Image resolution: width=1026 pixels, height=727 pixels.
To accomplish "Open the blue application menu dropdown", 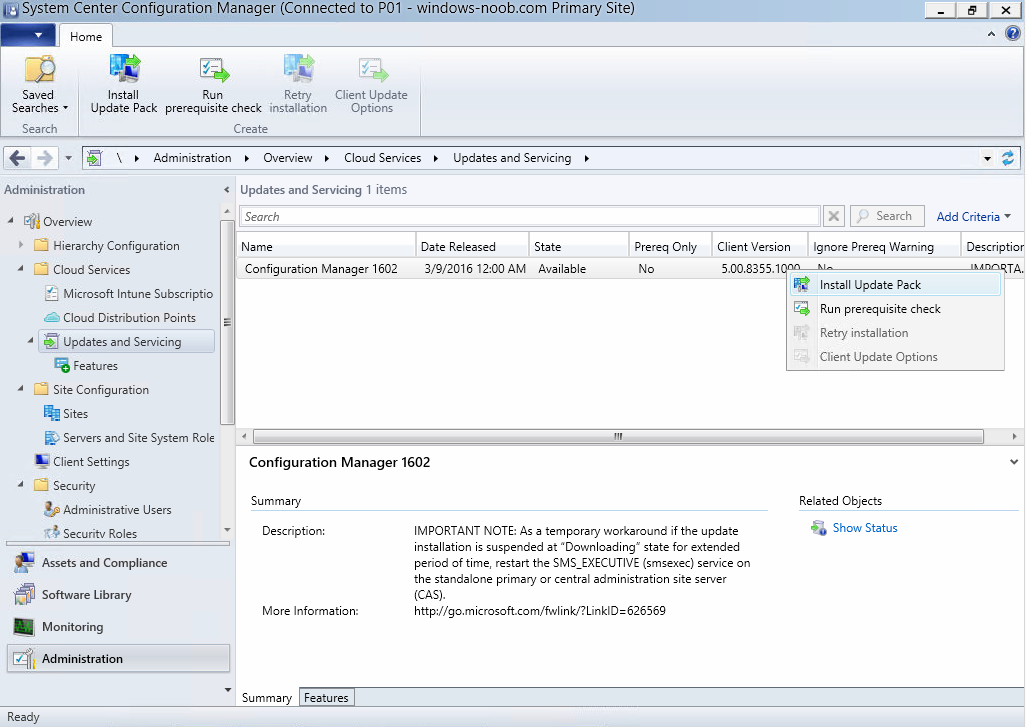I will pos(28,35).
